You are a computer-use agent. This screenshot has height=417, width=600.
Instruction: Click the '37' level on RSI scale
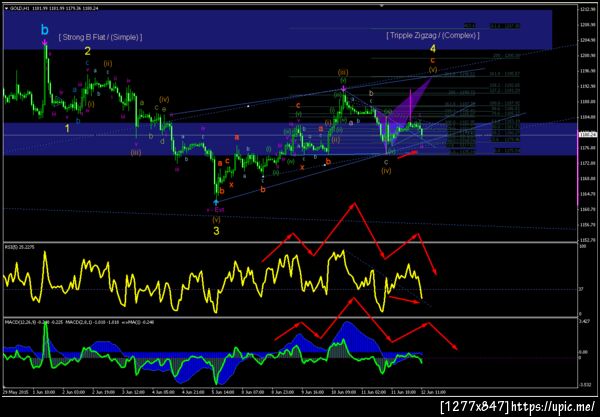pos(581,289)
